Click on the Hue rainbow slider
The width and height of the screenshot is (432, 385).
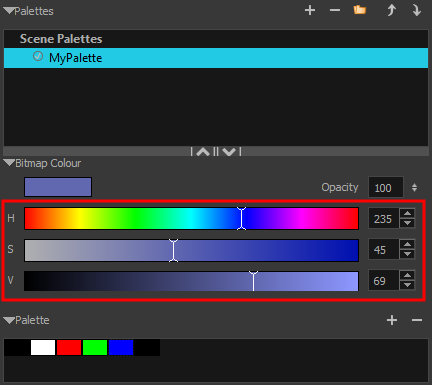(x=191, y=218)
